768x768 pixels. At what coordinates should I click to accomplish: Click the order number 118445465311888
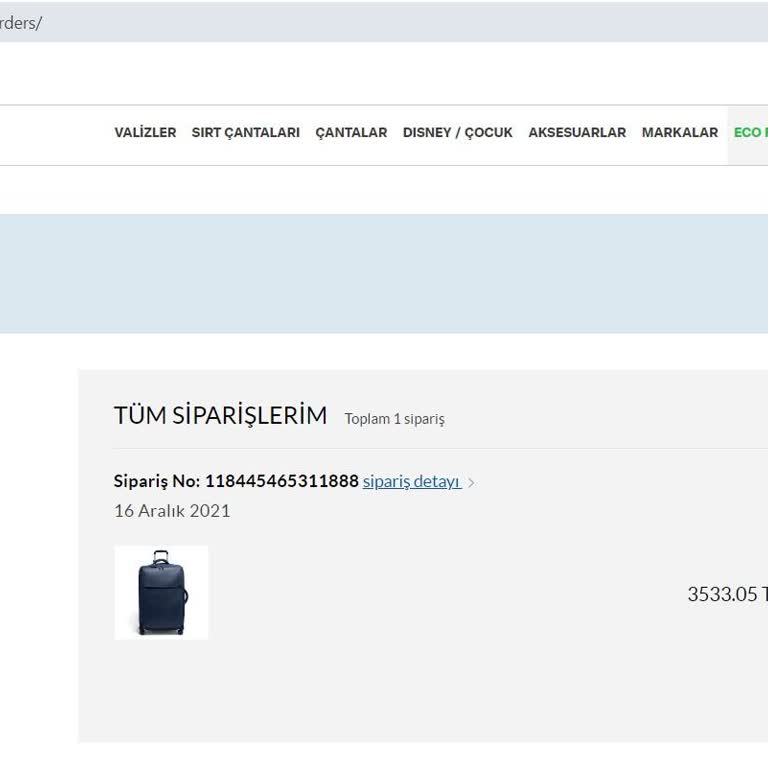(x=282, y=481)
